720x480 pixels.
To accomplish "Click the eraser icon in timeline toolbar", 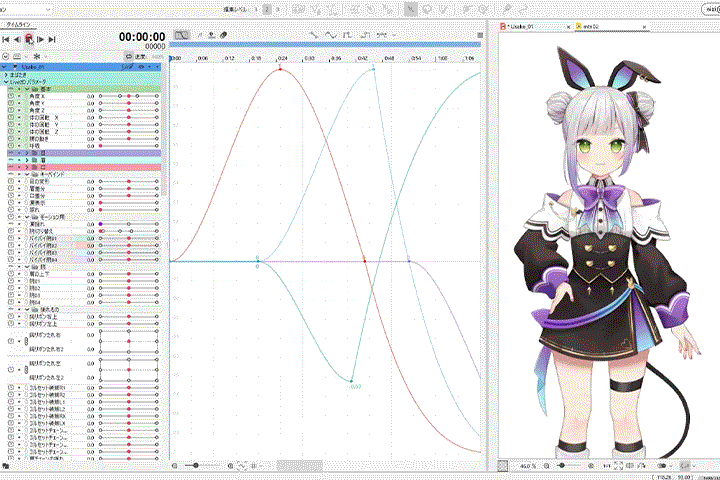I will pos(224,35).
